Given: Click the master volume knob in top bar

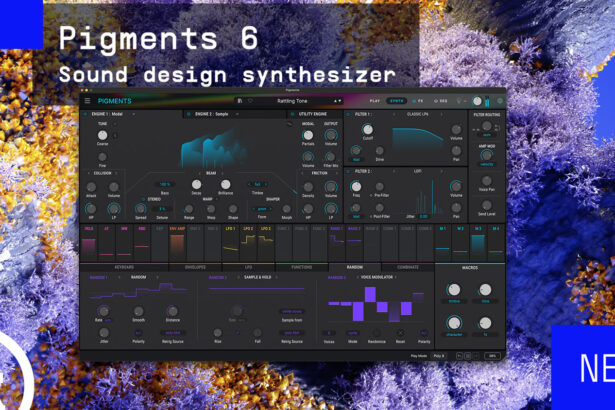Looking at the screenshot, I should (x=477, y=101).
